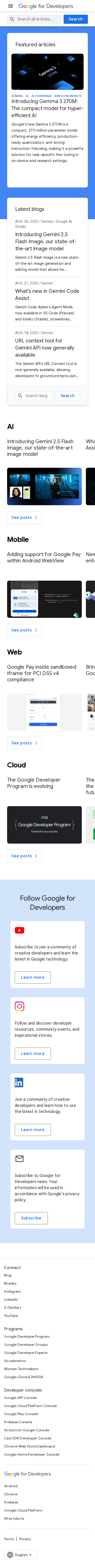
Task: Open the Blog footer link
Action: 8,1275
